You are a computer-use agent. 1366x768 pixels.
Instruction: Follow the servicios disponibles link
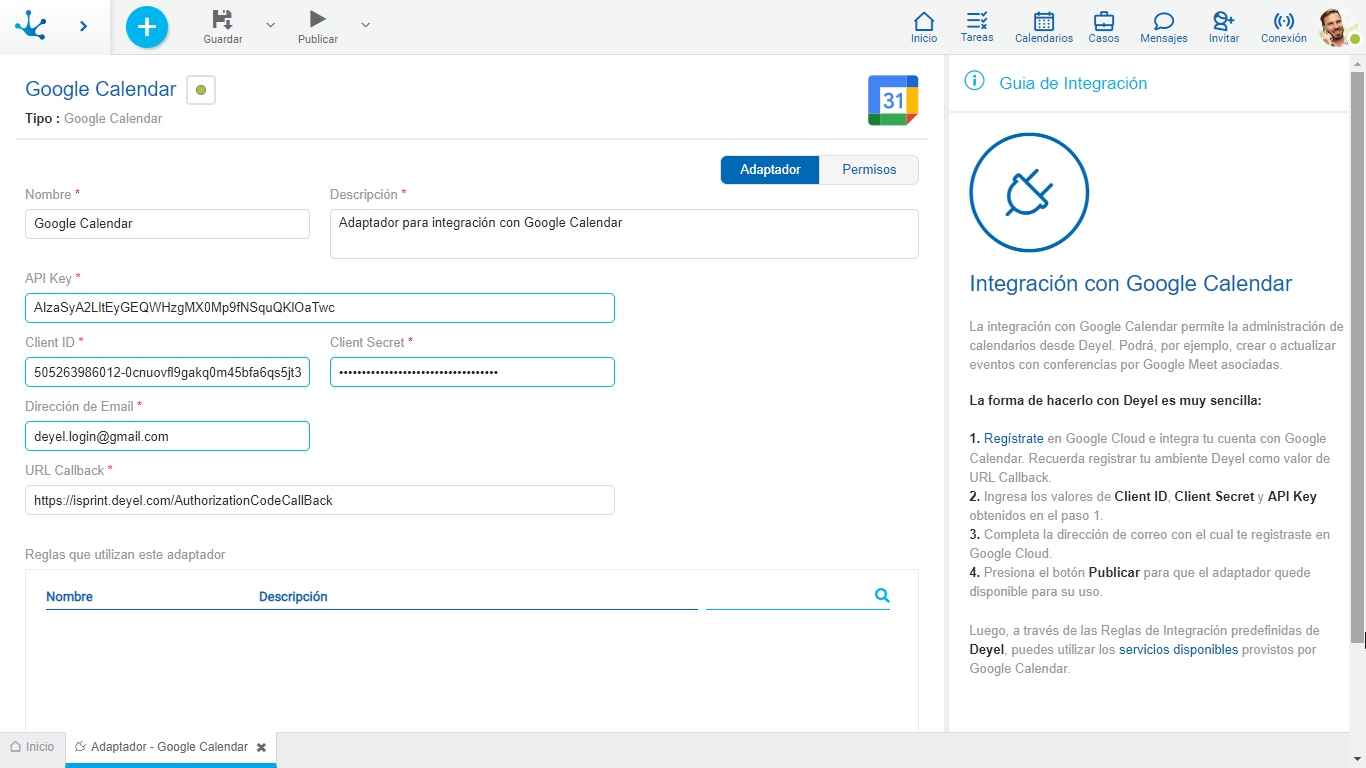[x=1178, y=650]
